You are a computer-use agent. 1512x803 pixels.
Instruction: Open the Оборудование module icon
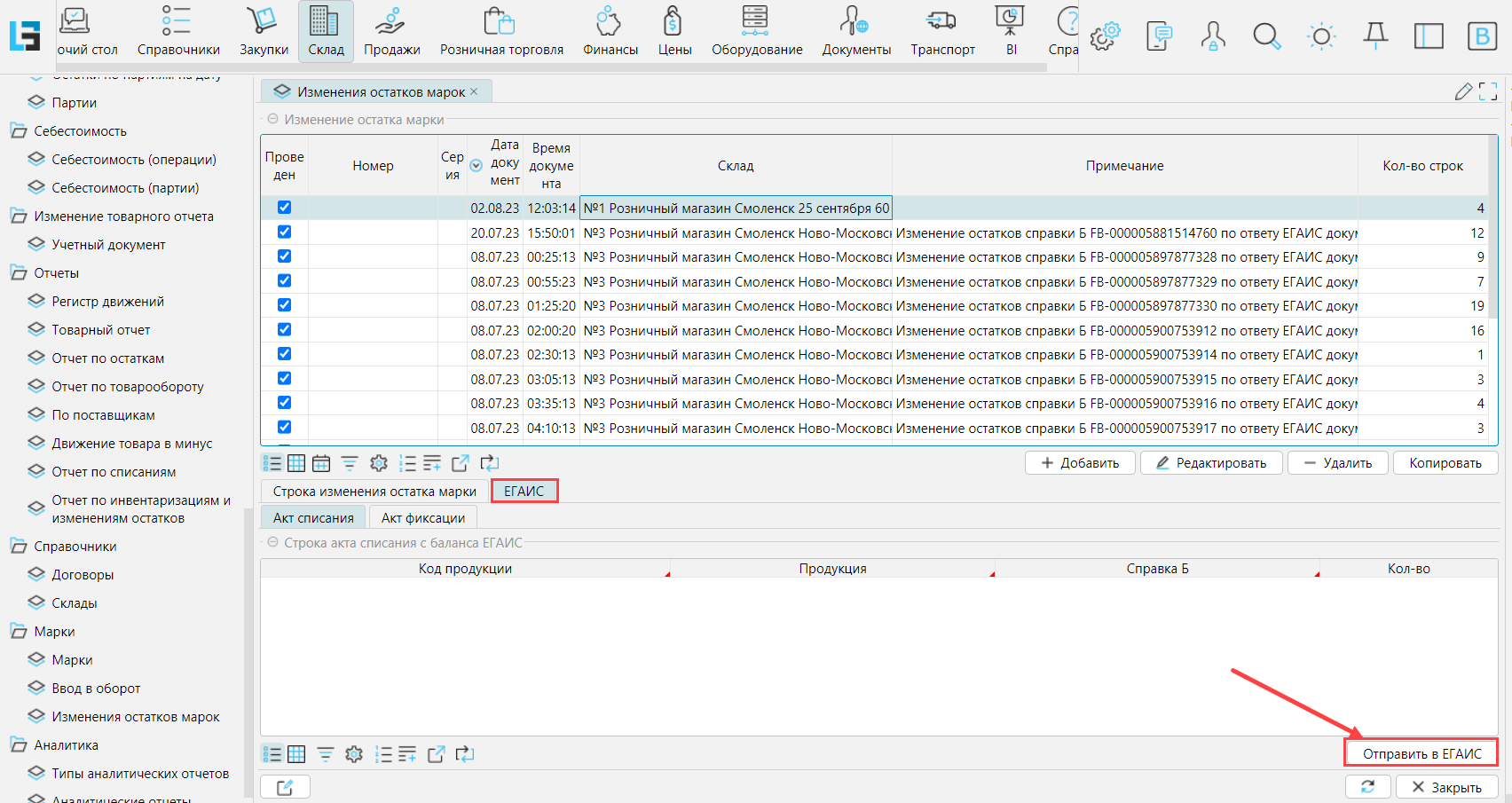[756, 31]
